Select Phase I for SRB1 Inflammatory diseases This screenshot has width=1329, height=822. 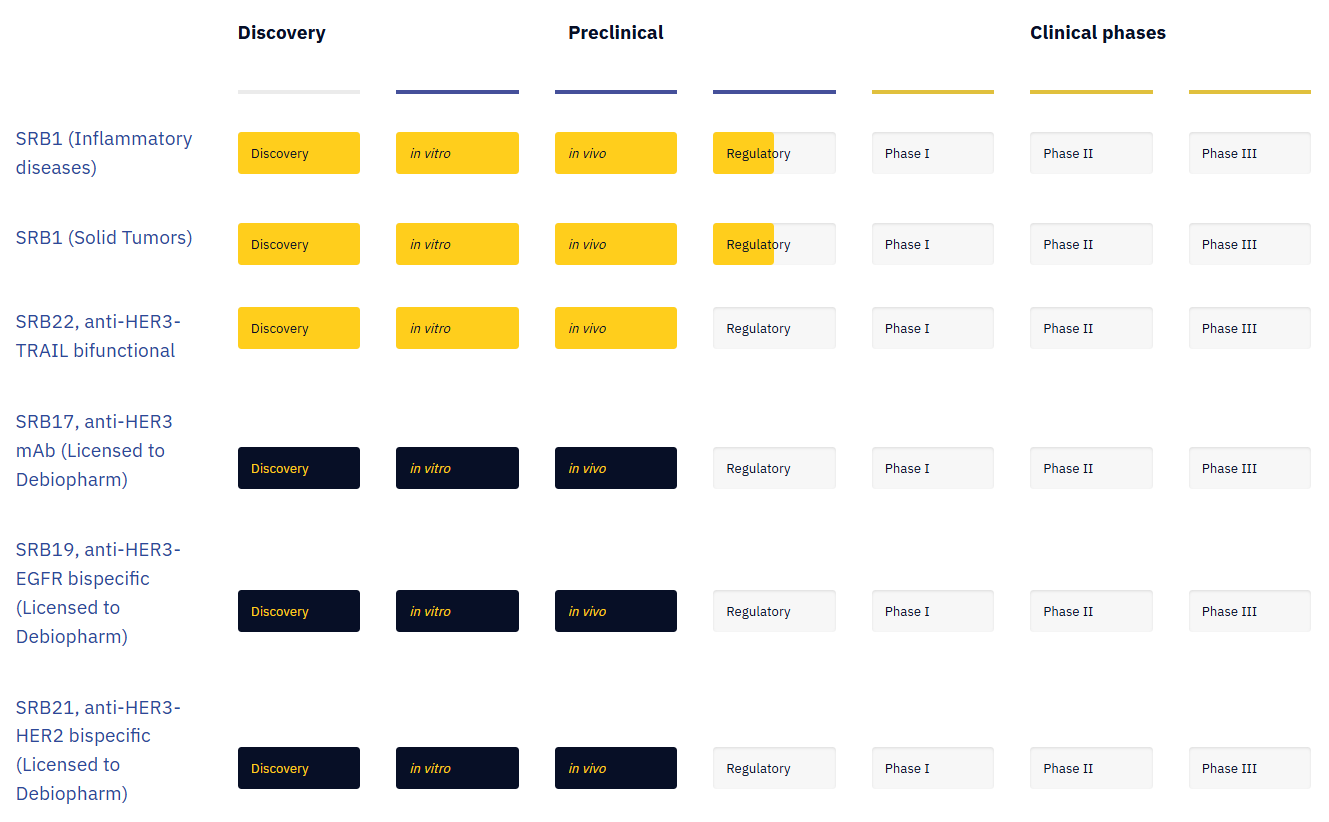(x=932, y=153)
